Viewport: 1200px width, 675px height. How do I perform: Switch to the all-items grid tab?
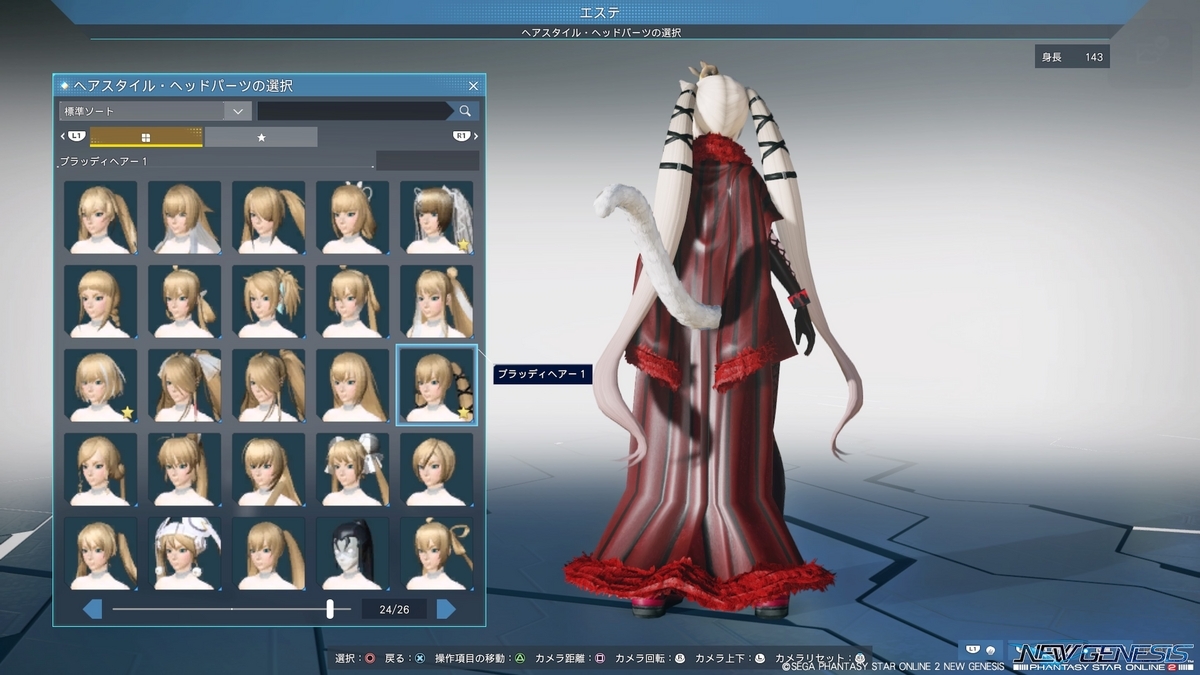(x=146, y=137)
